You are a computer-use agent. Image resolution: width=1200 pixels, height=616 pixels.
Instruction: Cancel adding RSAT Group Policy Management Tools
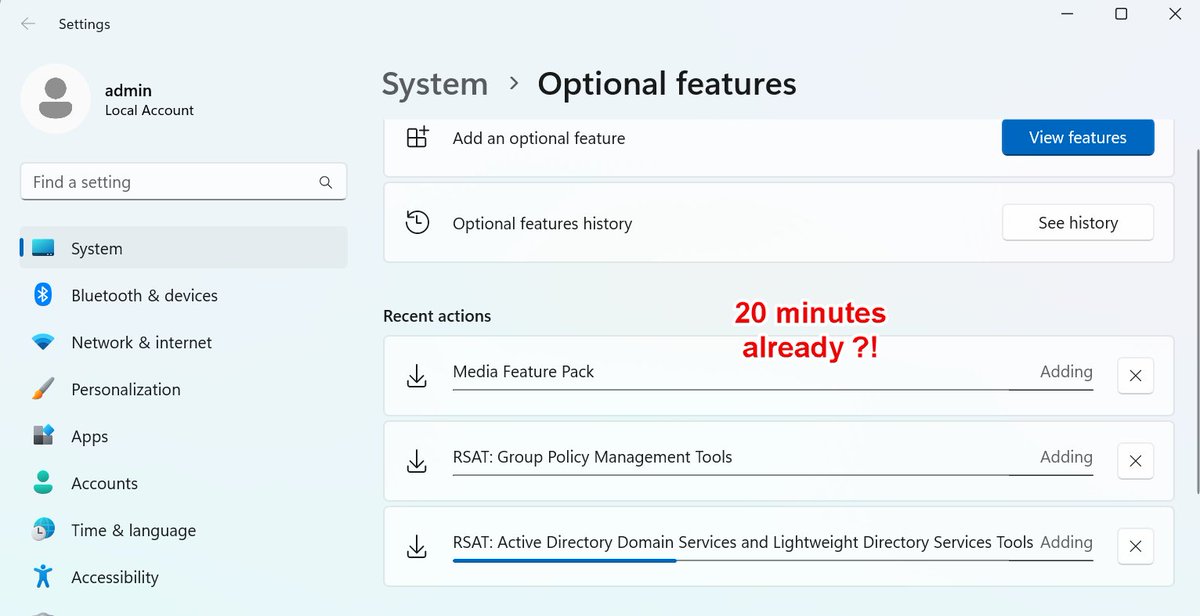[x=1136, y=461]
